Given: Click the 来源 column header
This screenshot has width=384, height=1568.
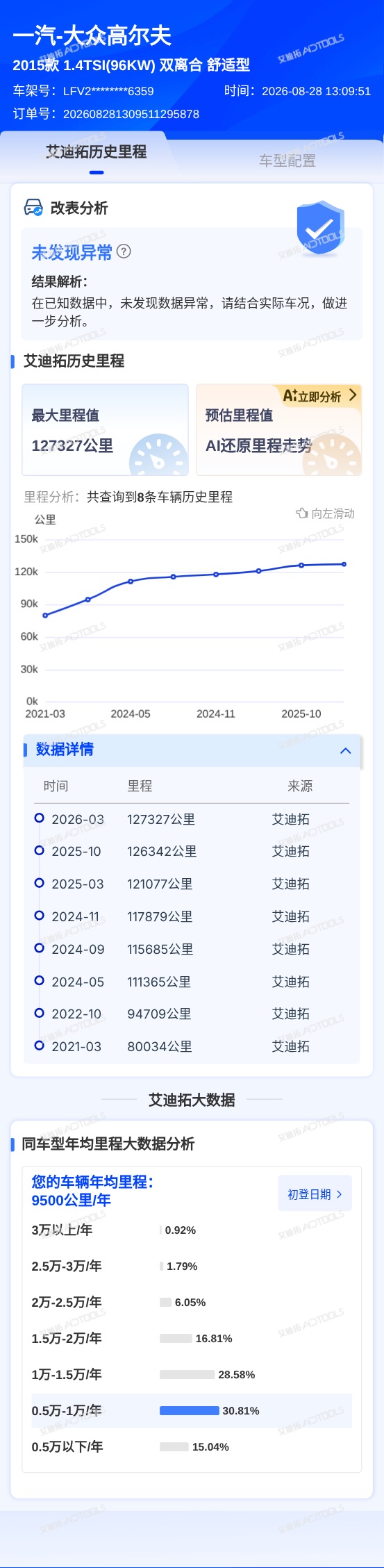Looking at the screenshot, I should coord(300,786).
